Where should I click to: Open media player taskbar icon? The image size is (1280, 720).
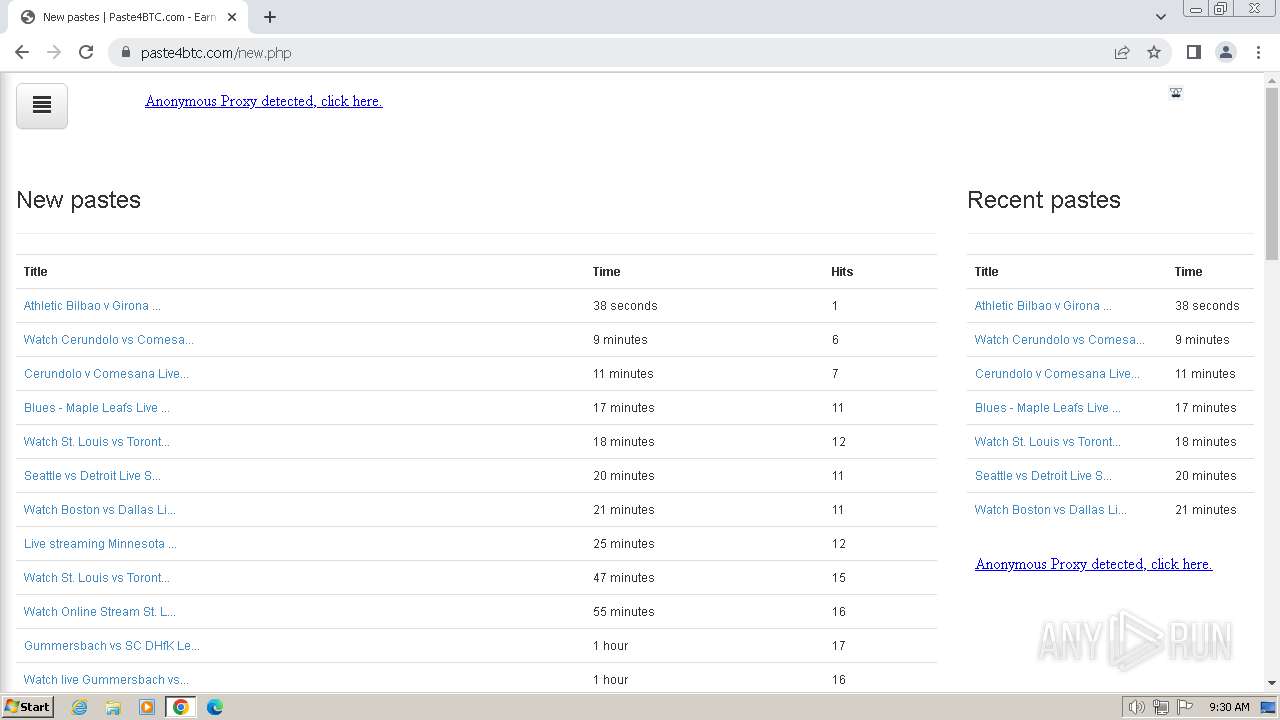pyautogui.click(x=147, y=707)
